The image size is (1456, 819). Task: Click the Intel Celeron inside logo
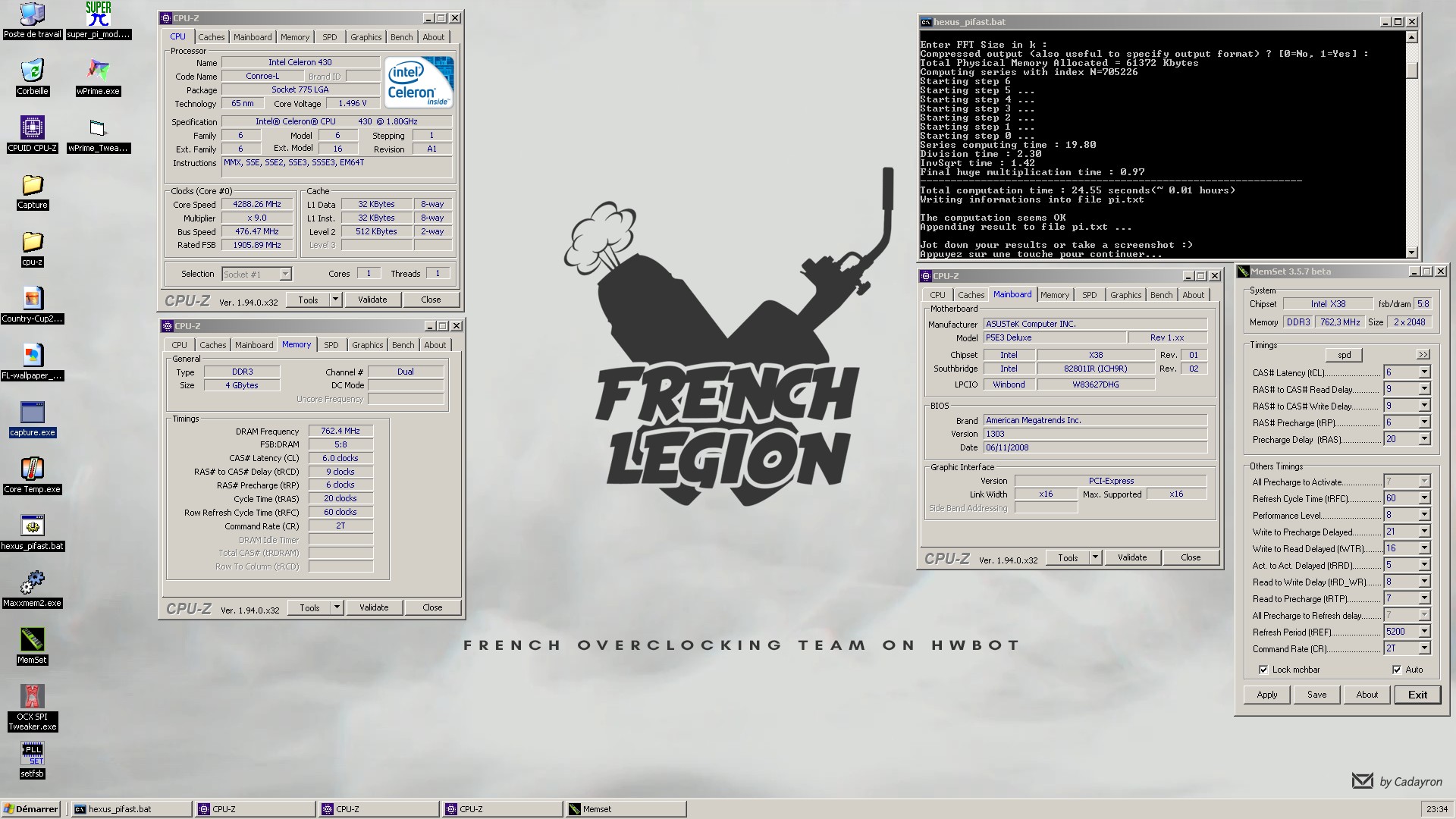point(419,81)
